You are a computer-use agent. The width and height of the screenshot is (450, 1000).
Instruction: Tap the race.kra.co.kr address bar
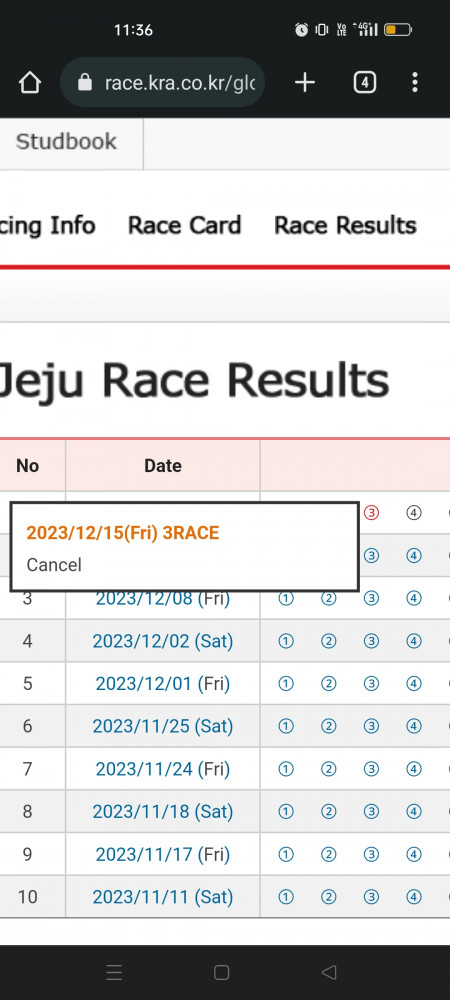click(163, 82)
